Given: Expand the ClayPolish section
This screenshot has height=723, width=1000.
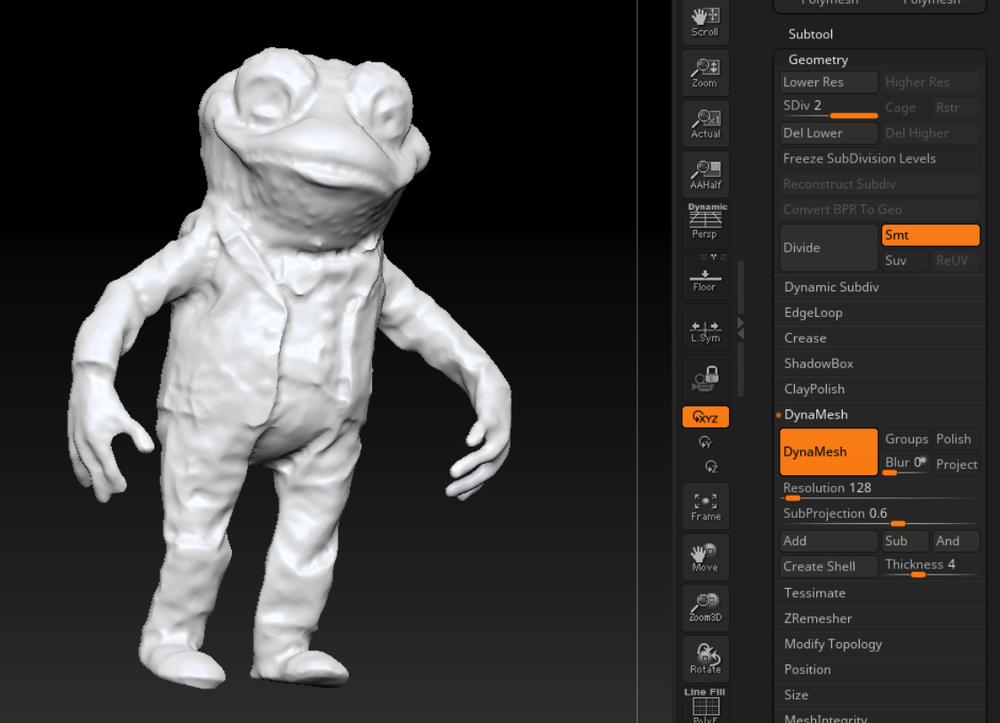Looking at the screenshot, I should (814, 390).
